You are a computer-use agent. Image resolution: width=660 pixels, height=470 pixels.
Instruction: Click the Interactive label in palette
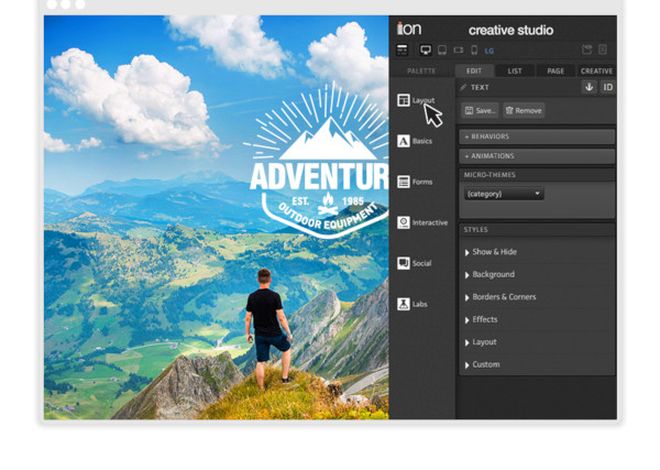point(430,223)
